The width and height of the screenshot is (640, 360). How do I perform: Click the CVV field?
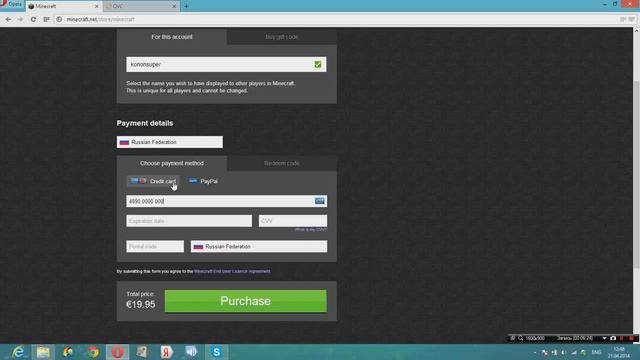tap(293, 221)
